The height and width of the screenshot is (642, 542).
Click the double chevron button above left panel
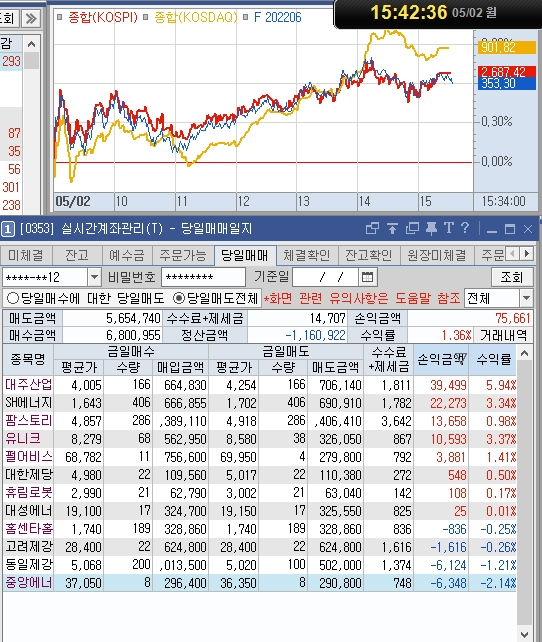tap(31, 18)
